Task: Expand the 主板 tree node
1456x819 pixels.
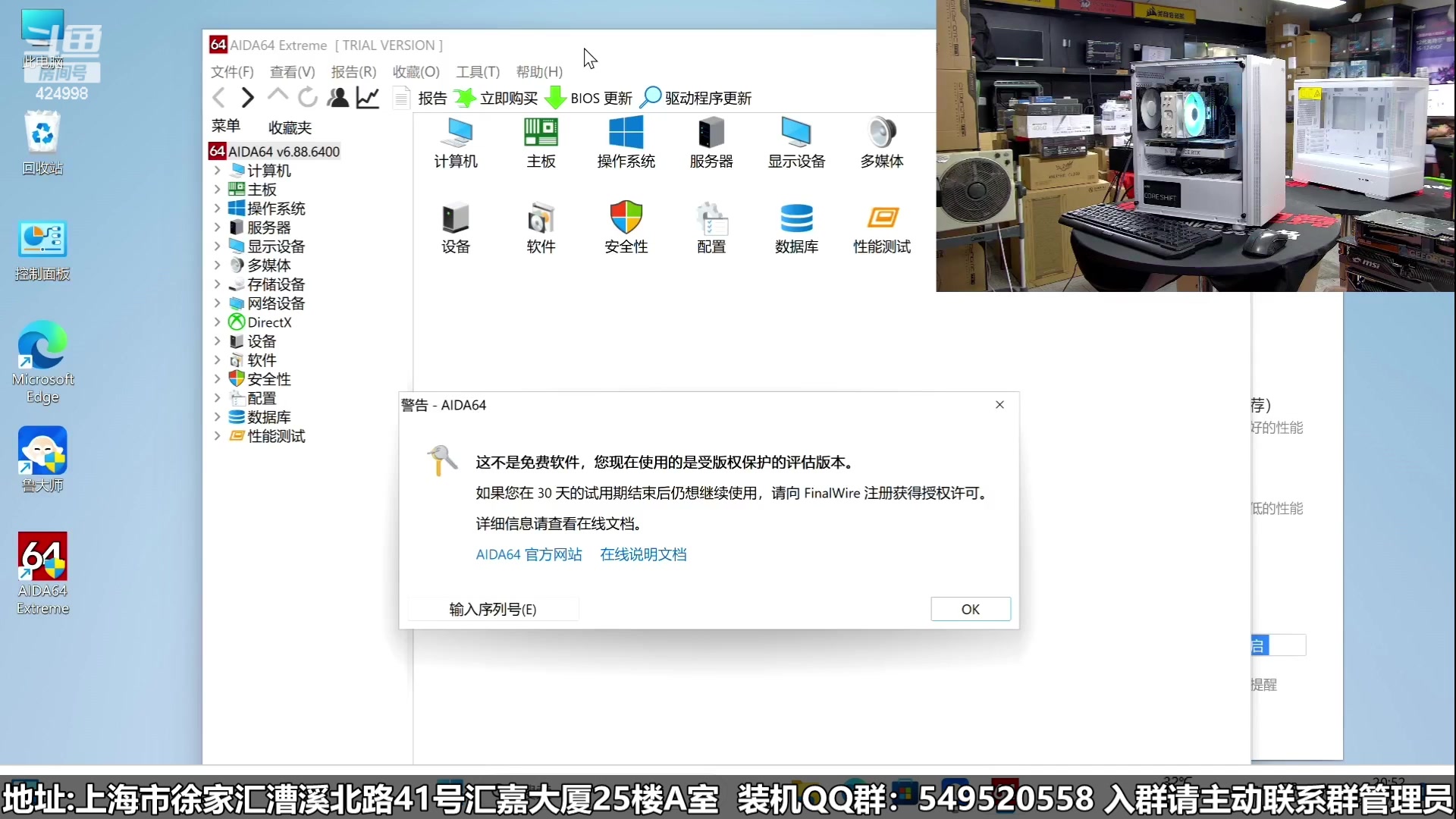Action: point(217,189)
